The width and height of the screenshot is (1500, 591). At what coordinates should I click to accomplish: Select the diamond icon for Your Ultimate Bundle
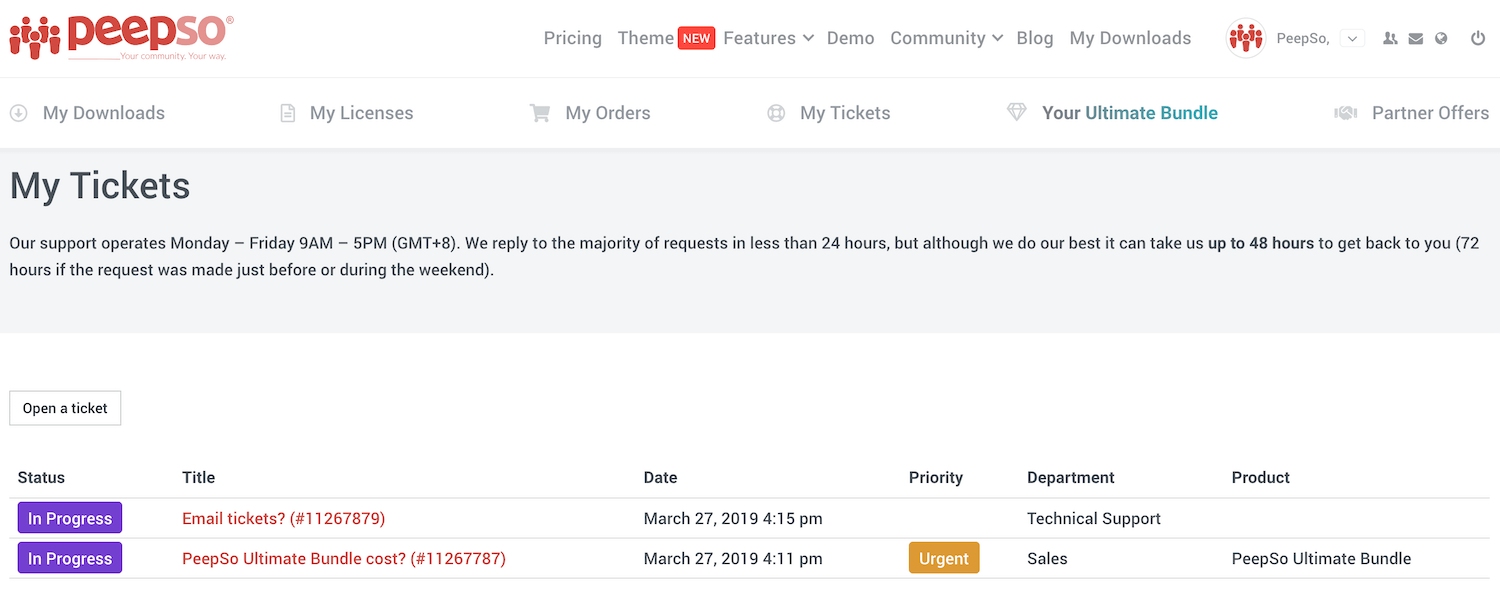coord(1017,112)
